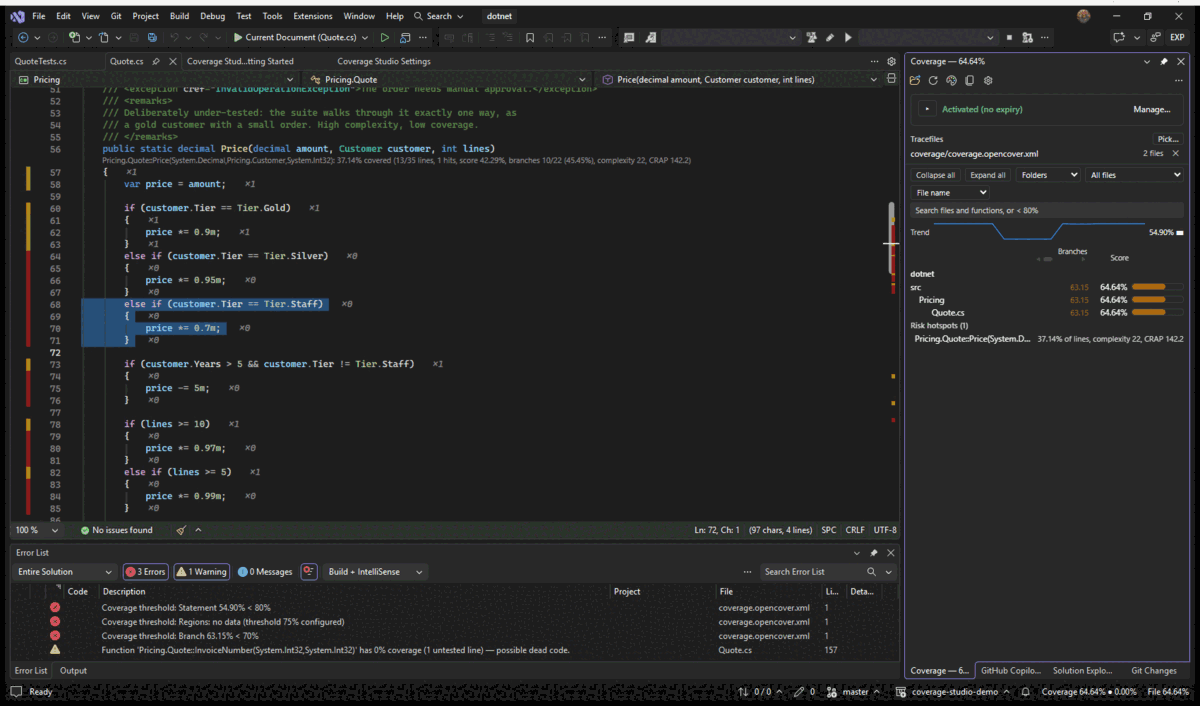
Task: Select the Pricing.Quote::Price risk hotspot row
Action: [1047, 339]
